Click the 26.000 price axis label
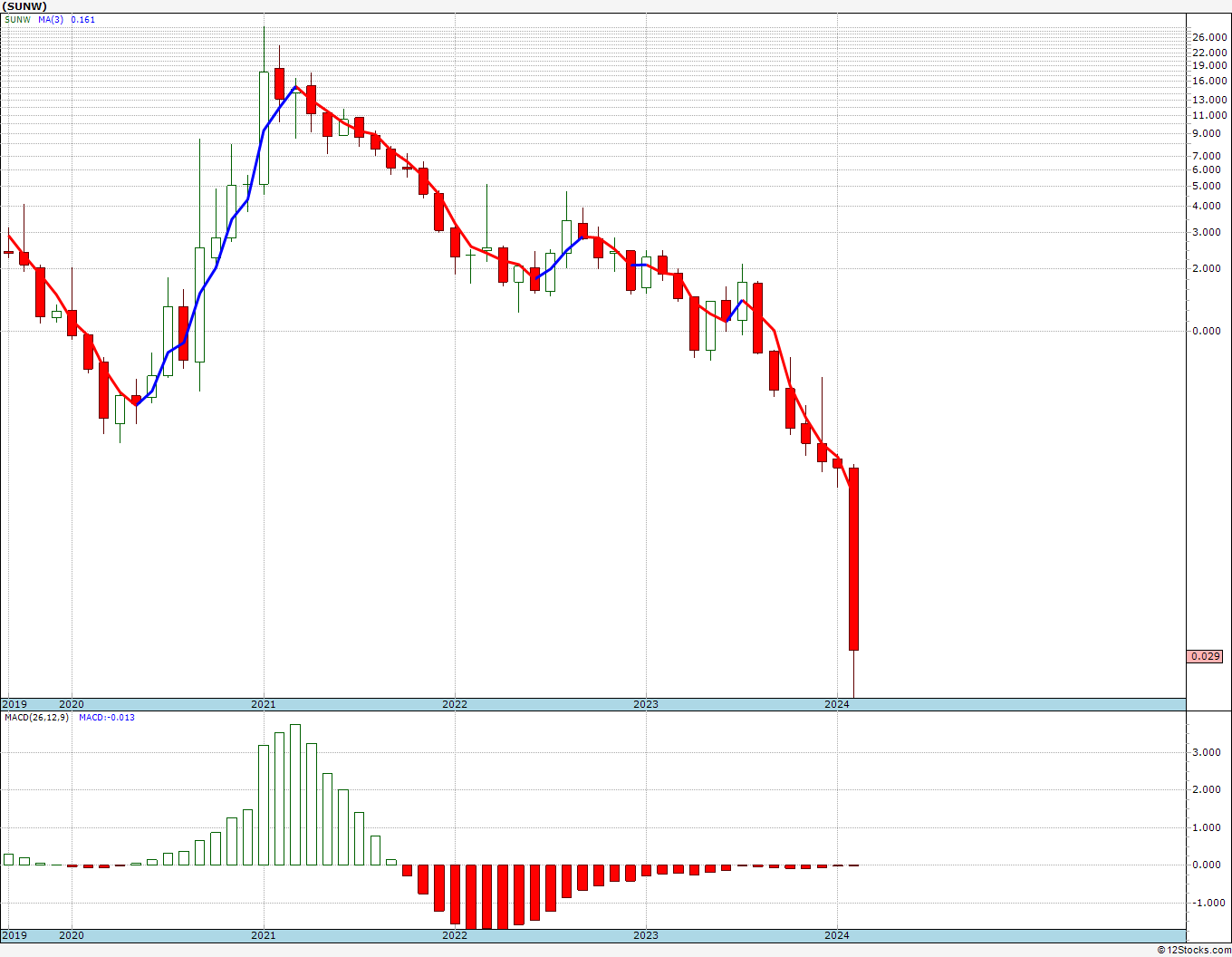 click(x=1210, y=37)
